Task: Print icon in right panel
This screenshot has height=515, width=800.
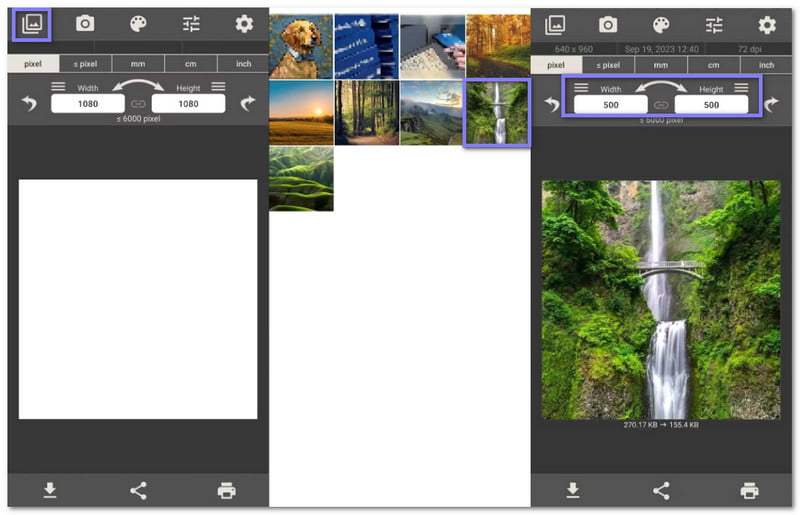Action: tap(749, 491)
